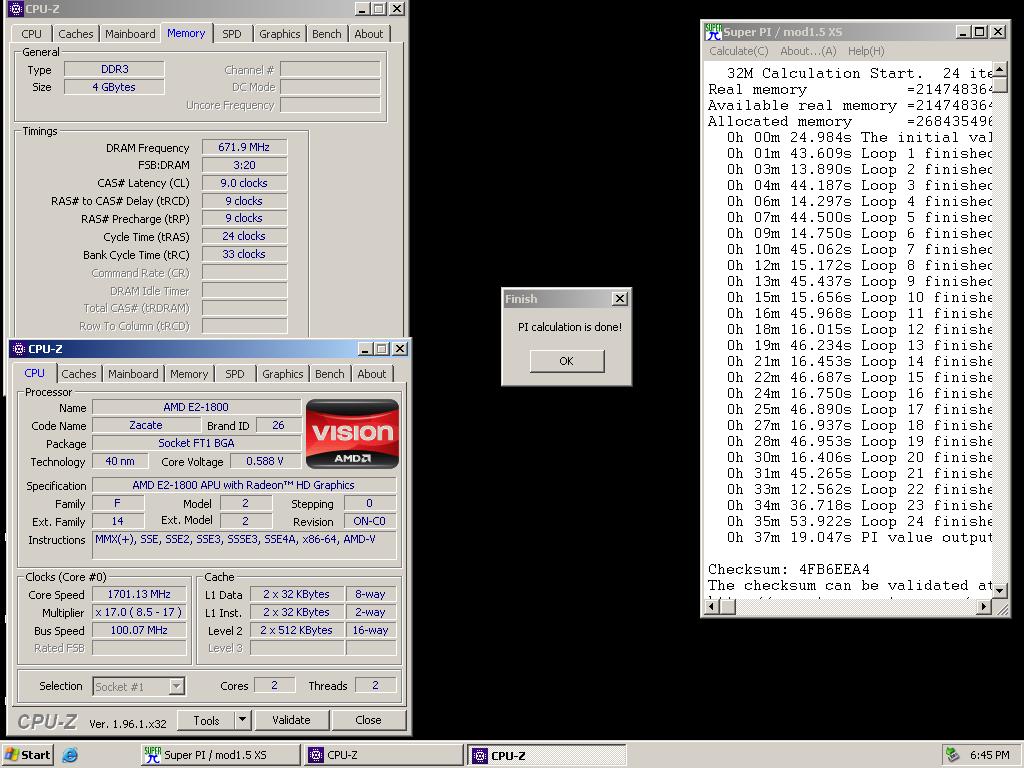Viewport: 1024px width, 768px height.
Task: Open the Mainboard tab in the top CPU-Z window
Action: pyautogui.click(x=130, y=34)
